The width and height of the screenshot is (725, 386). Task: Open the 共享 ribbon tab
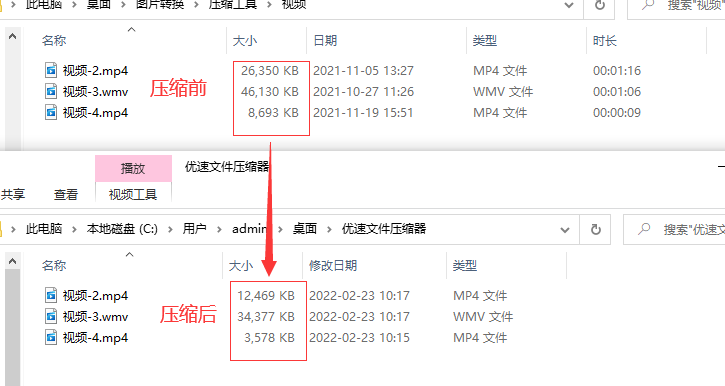[x=12, y=195]
